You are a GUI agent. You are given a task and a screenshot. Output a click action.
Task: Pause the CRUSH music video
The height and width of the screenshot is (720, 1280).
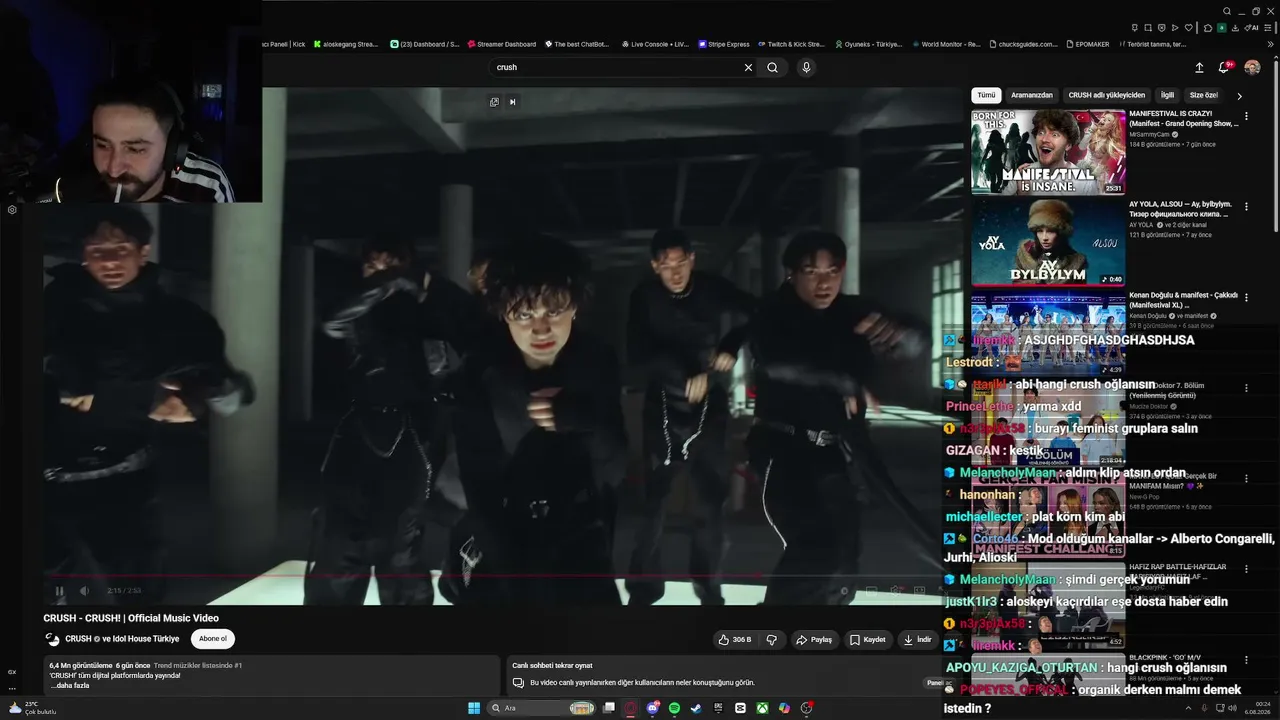tap(59, 591)
